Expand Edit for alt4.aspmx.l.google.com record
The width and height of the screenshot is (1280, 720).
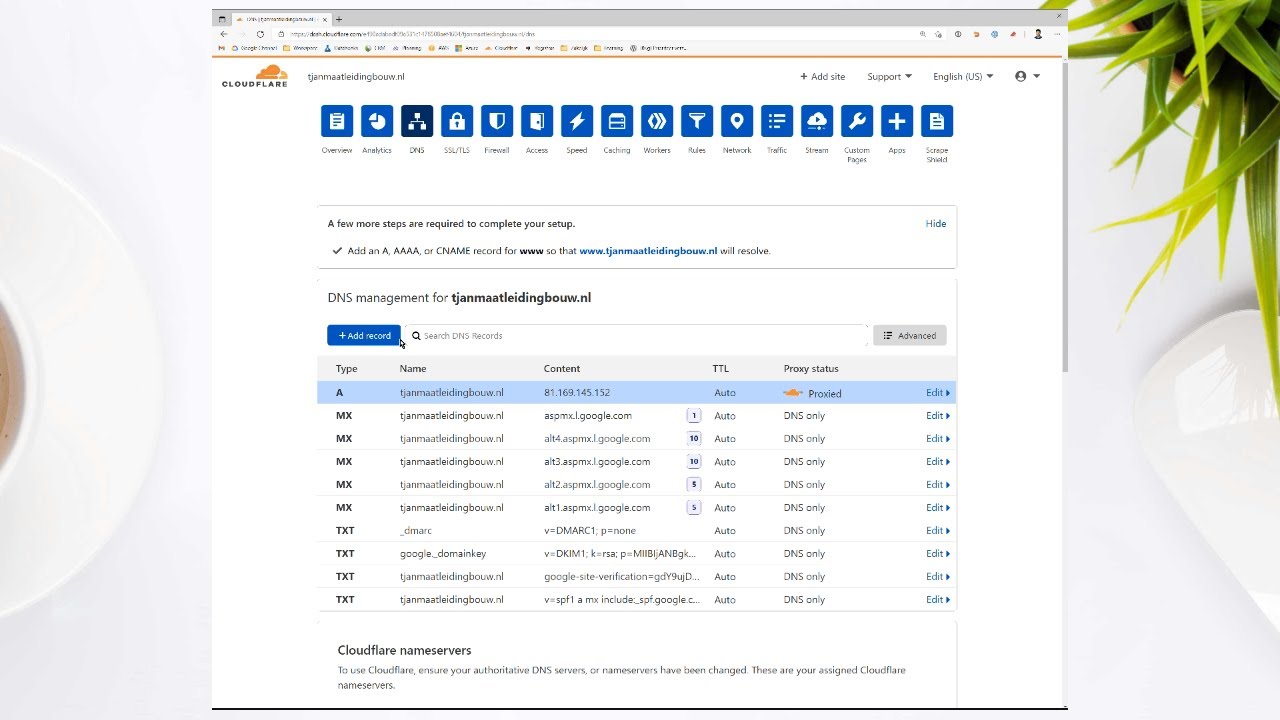pos(938,439)
